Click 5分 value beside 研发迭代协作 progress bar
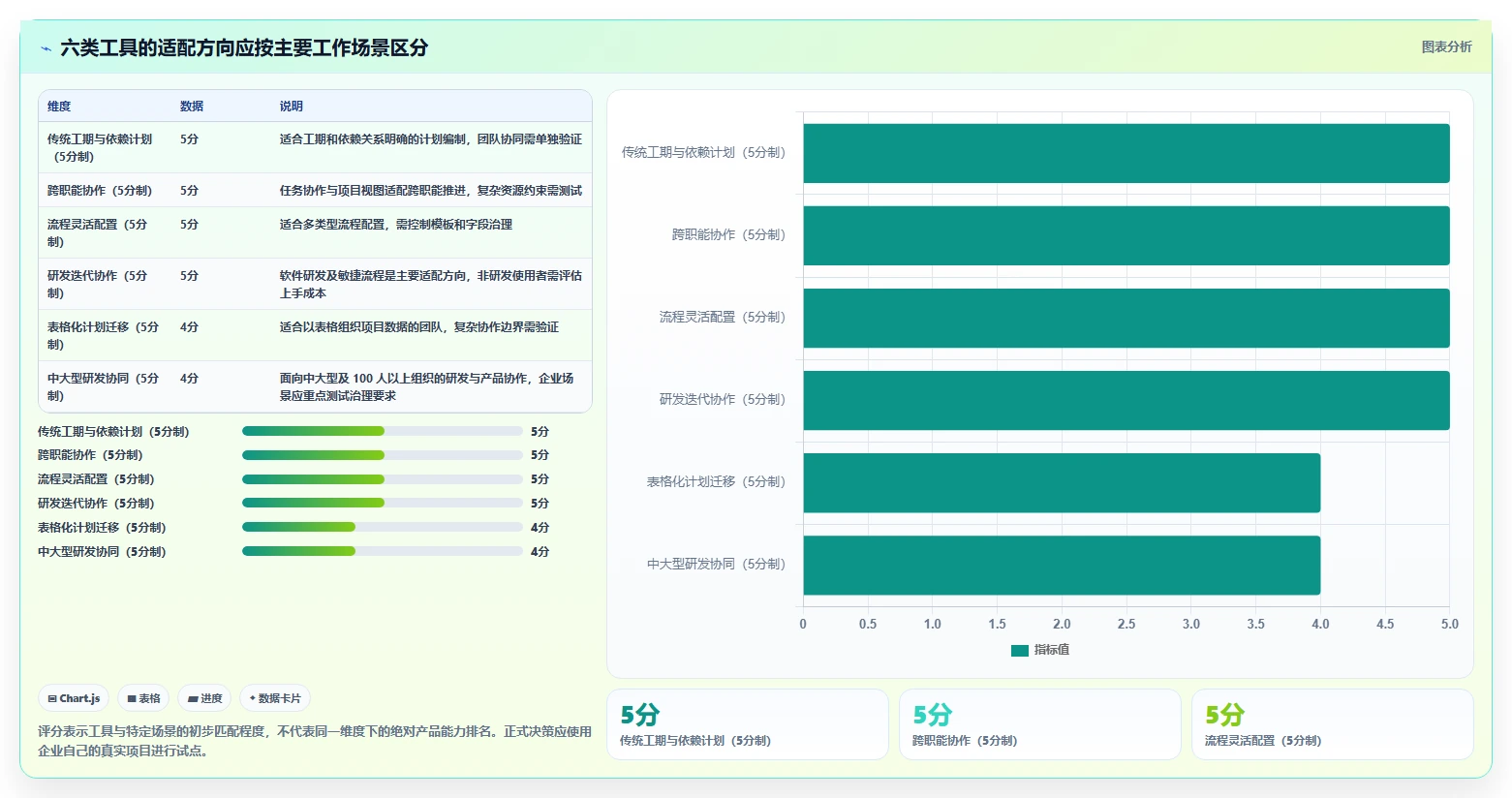The height and width of the screenshot is (798, 1512). click(x=540, y=504)
